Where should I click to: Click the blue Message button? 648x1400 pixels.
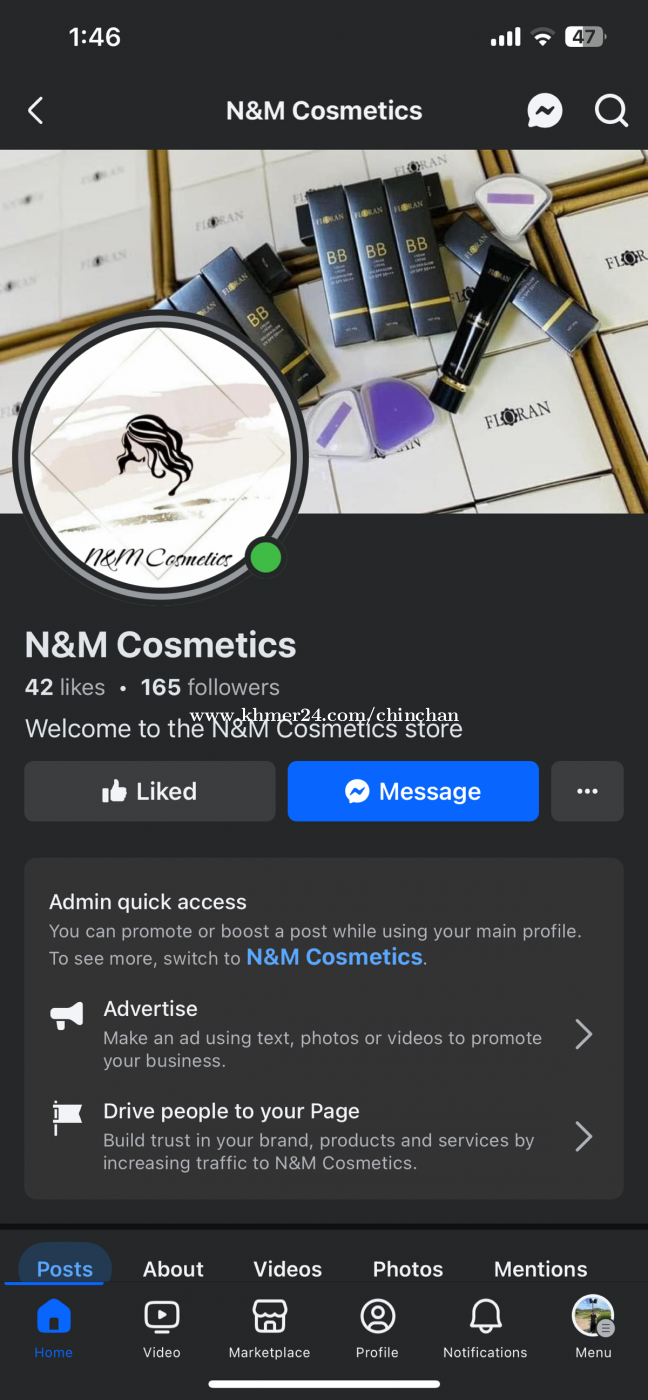click(x=413, y=791)
